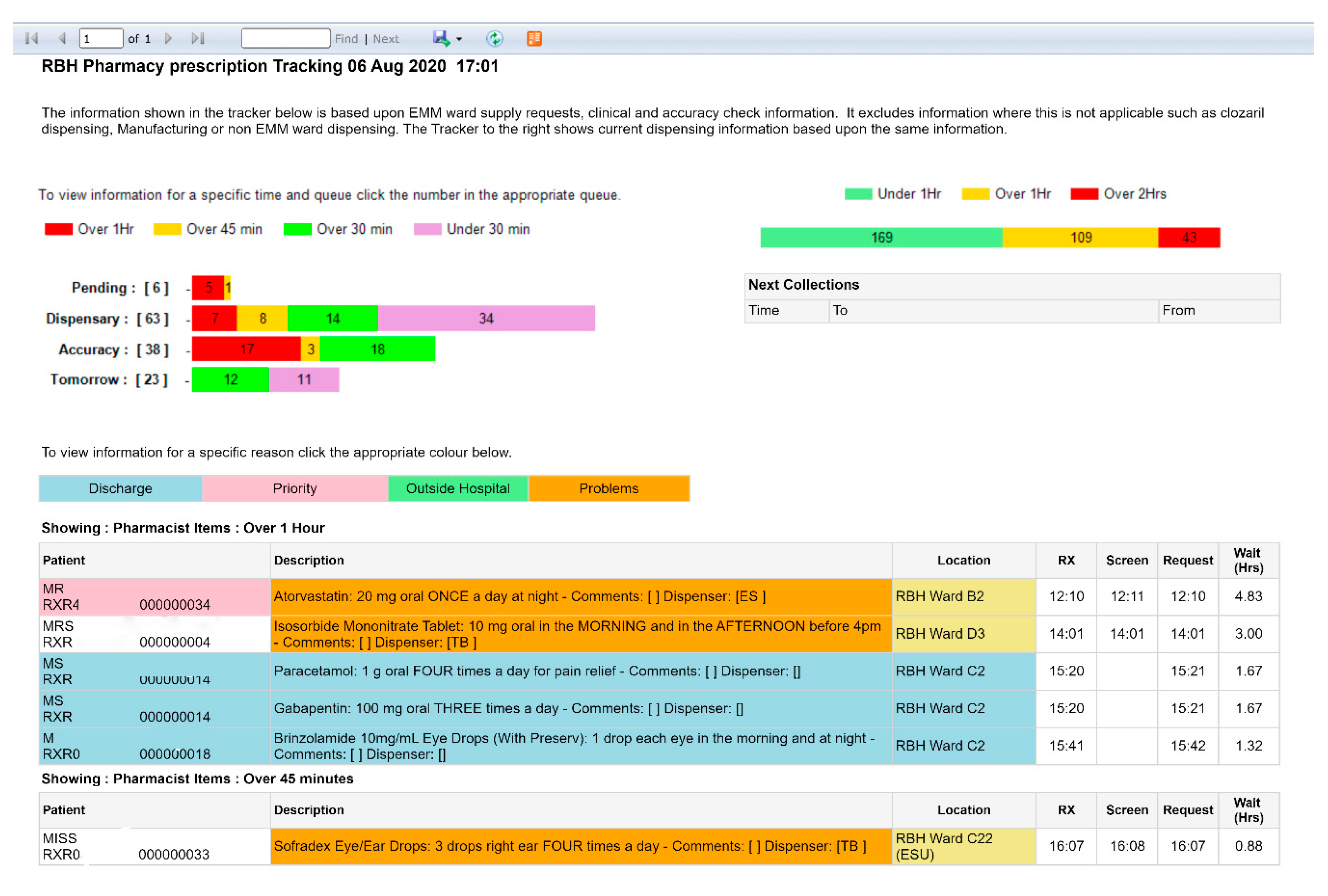The height and width of the screenshot is (896, 1328).
Task: Go to first page using toolbar arrow
Action: 32,38
